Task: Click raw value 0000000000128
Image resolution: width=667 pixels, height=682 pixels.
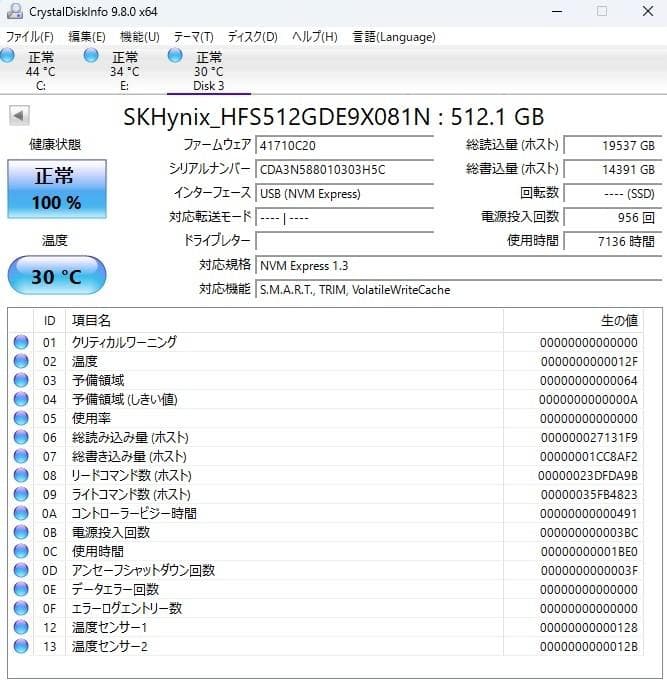Action: coord(589,628)
